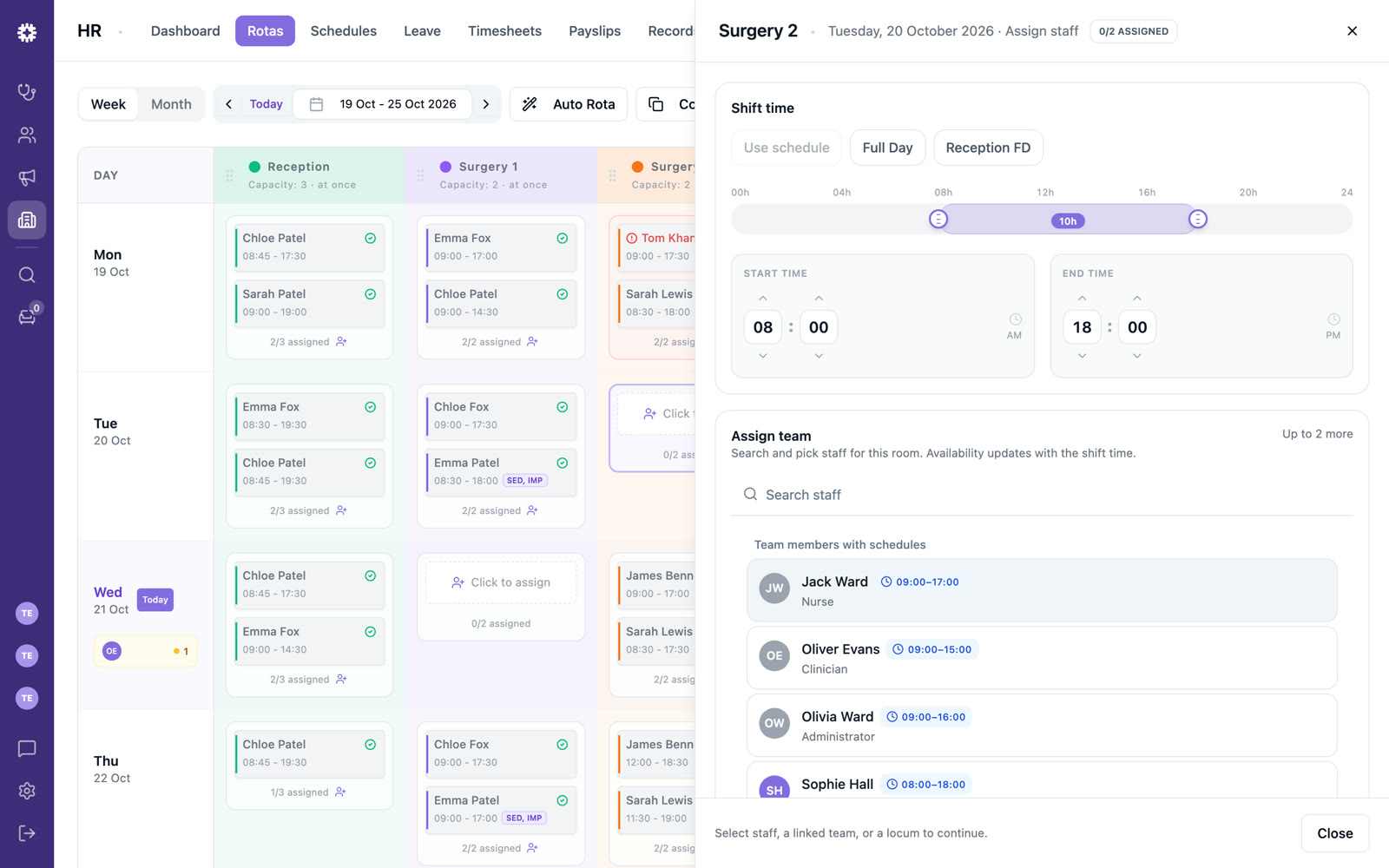1389x868 pixels.
Task: Select Oliver Evans from staff list
Action: [x=1042, y=658]
